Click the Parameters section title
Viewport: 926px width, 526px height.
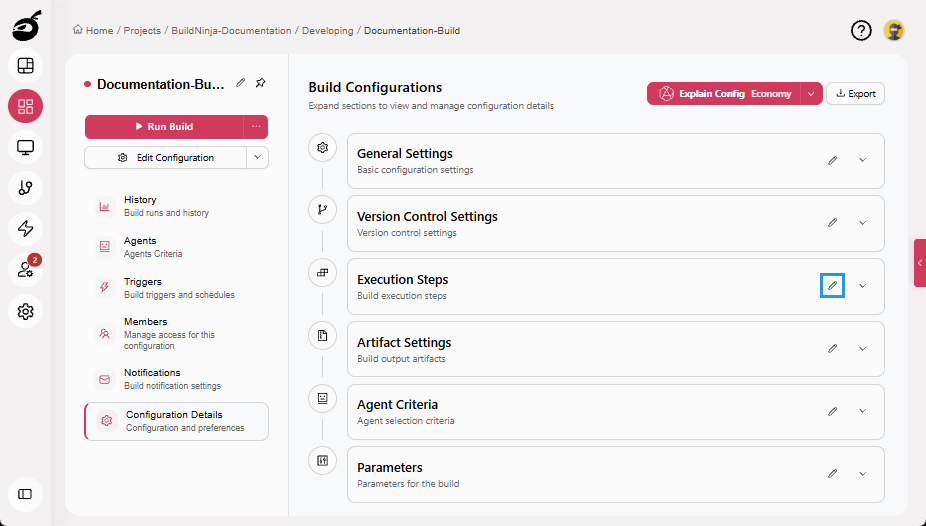[x=390, y=468]
